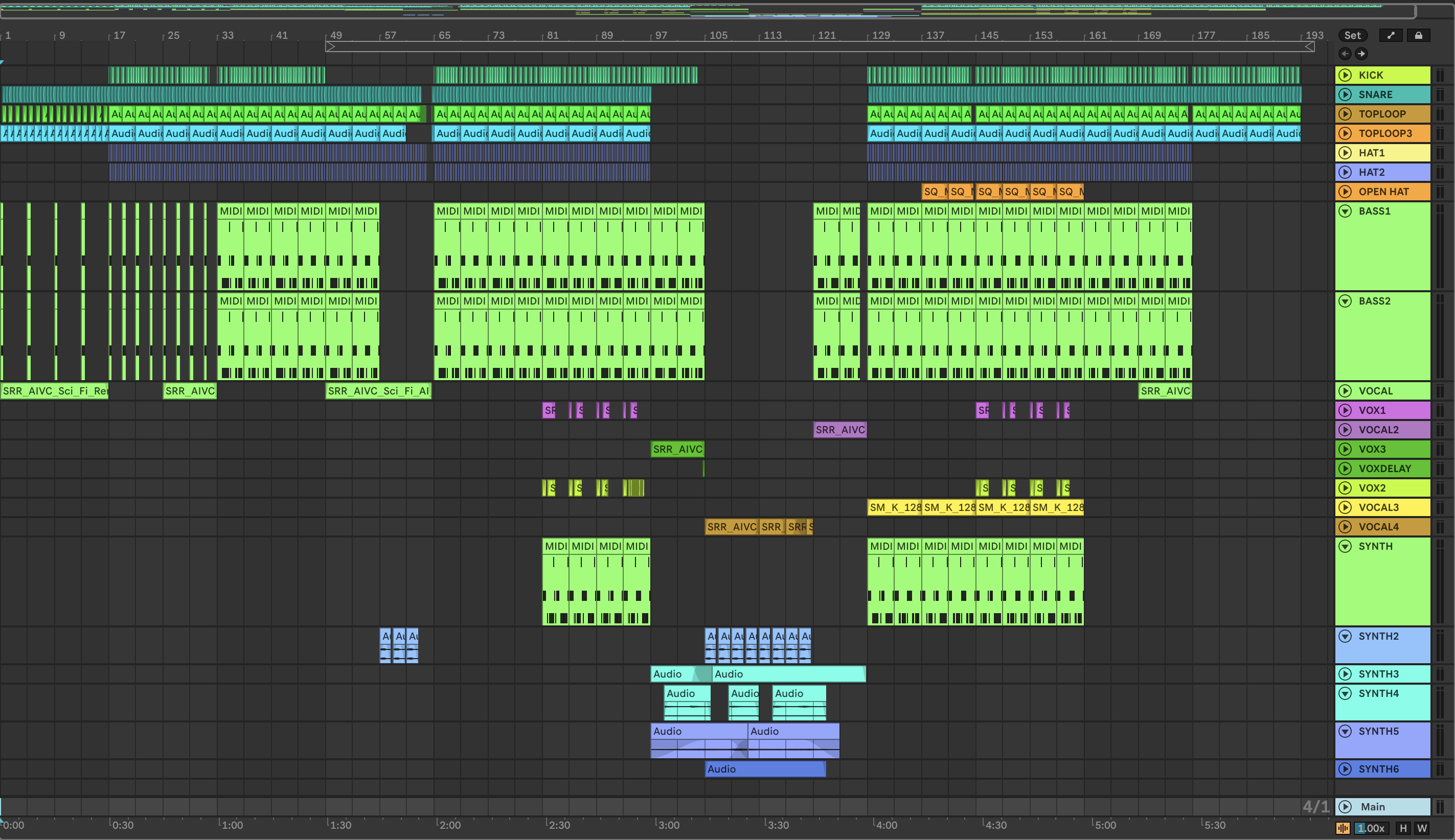The image size is (1455, 840).
Task: Collapse the BASS1 track
Action: (1345, 211)
